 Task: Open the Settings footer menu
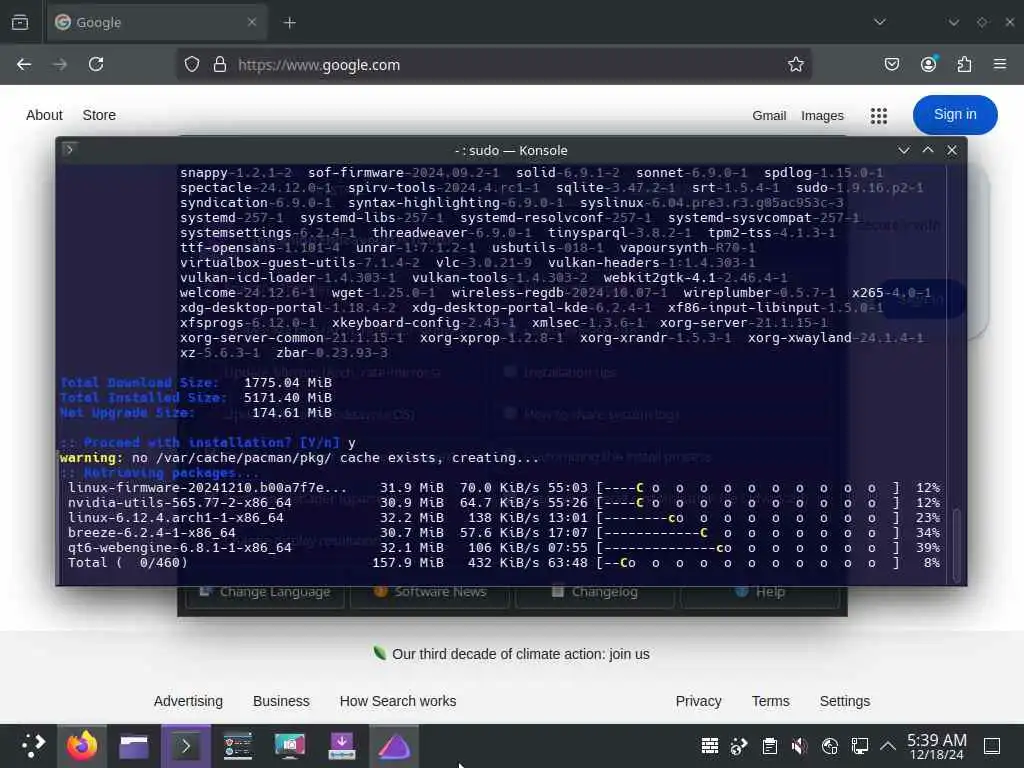pos(844,701)
